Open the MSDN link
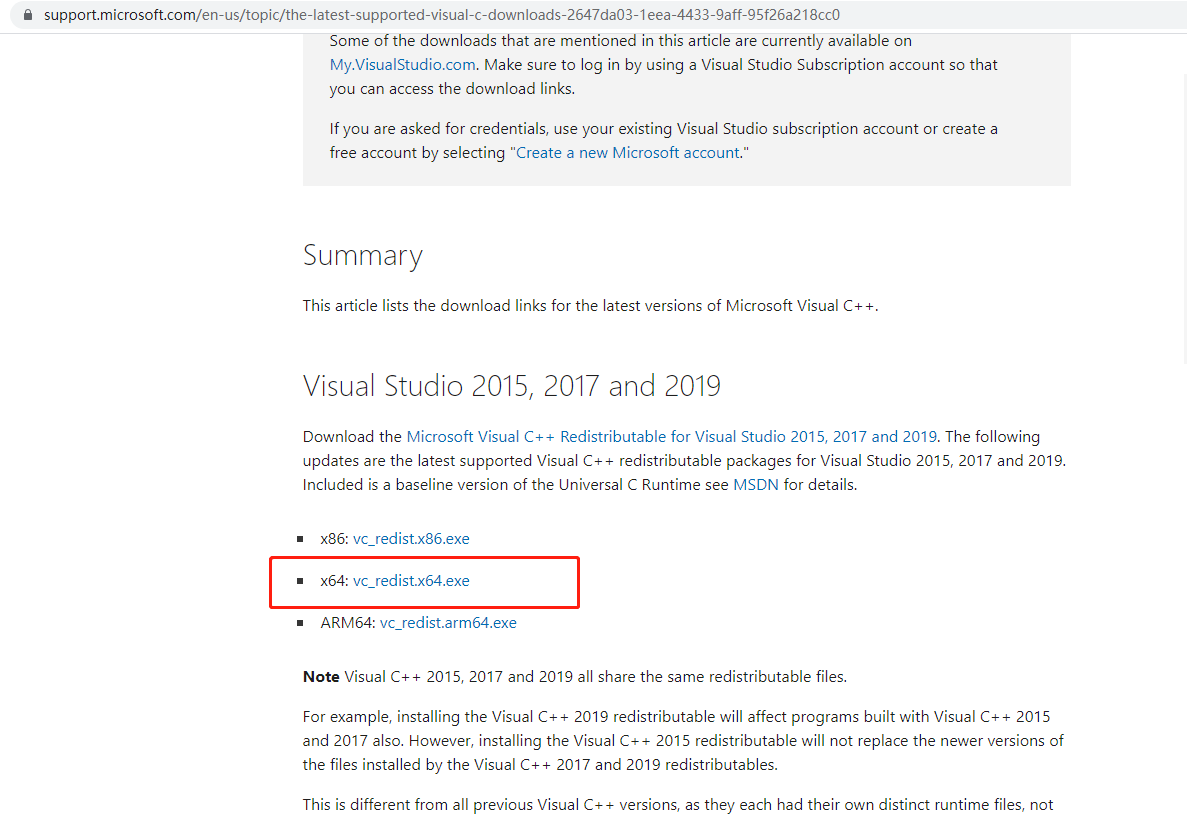 (x=756, y=485)
